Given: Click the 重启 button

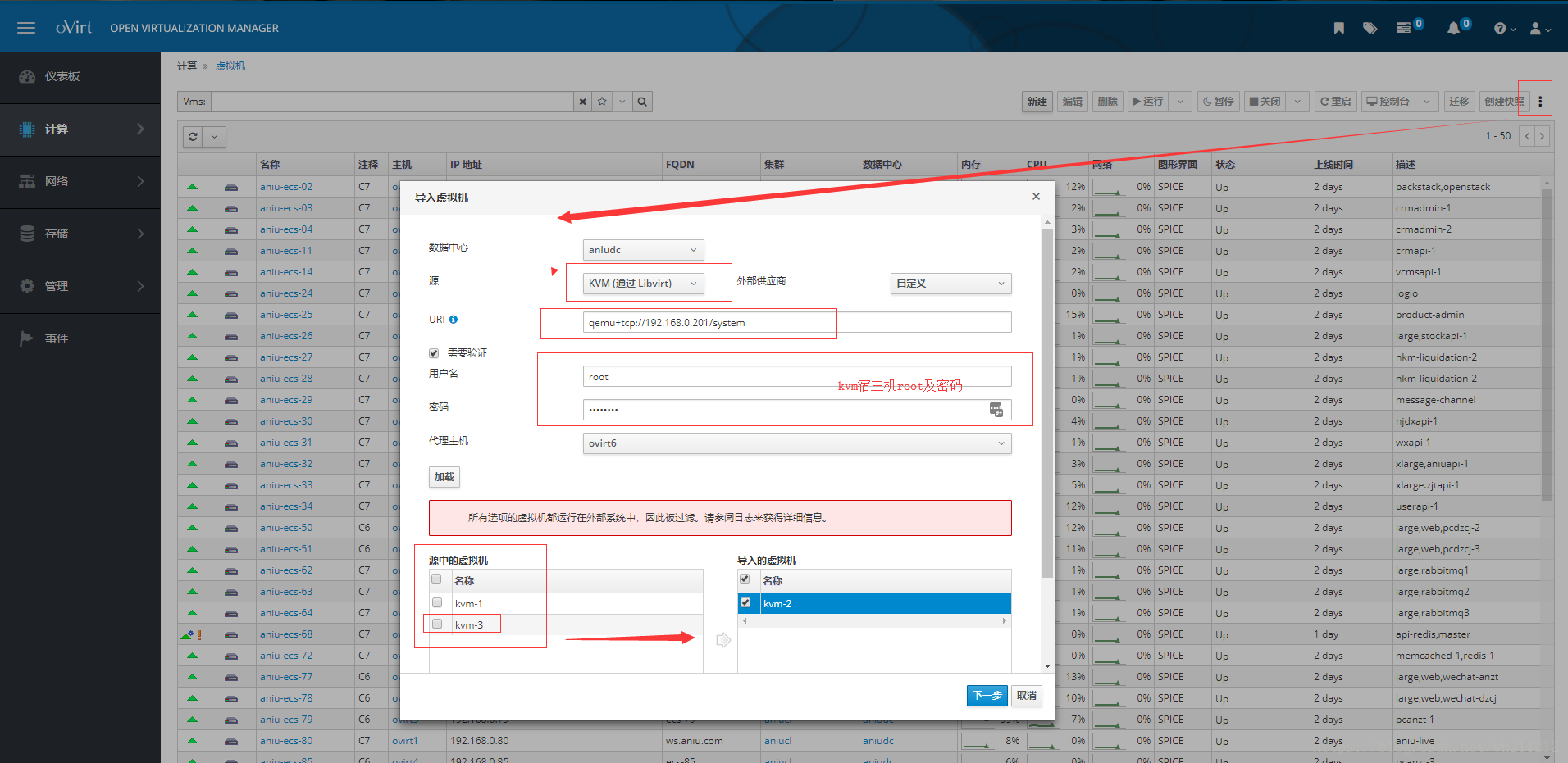Looking at the screenshot, I should pyautogui.click(x=1335, y=102).
